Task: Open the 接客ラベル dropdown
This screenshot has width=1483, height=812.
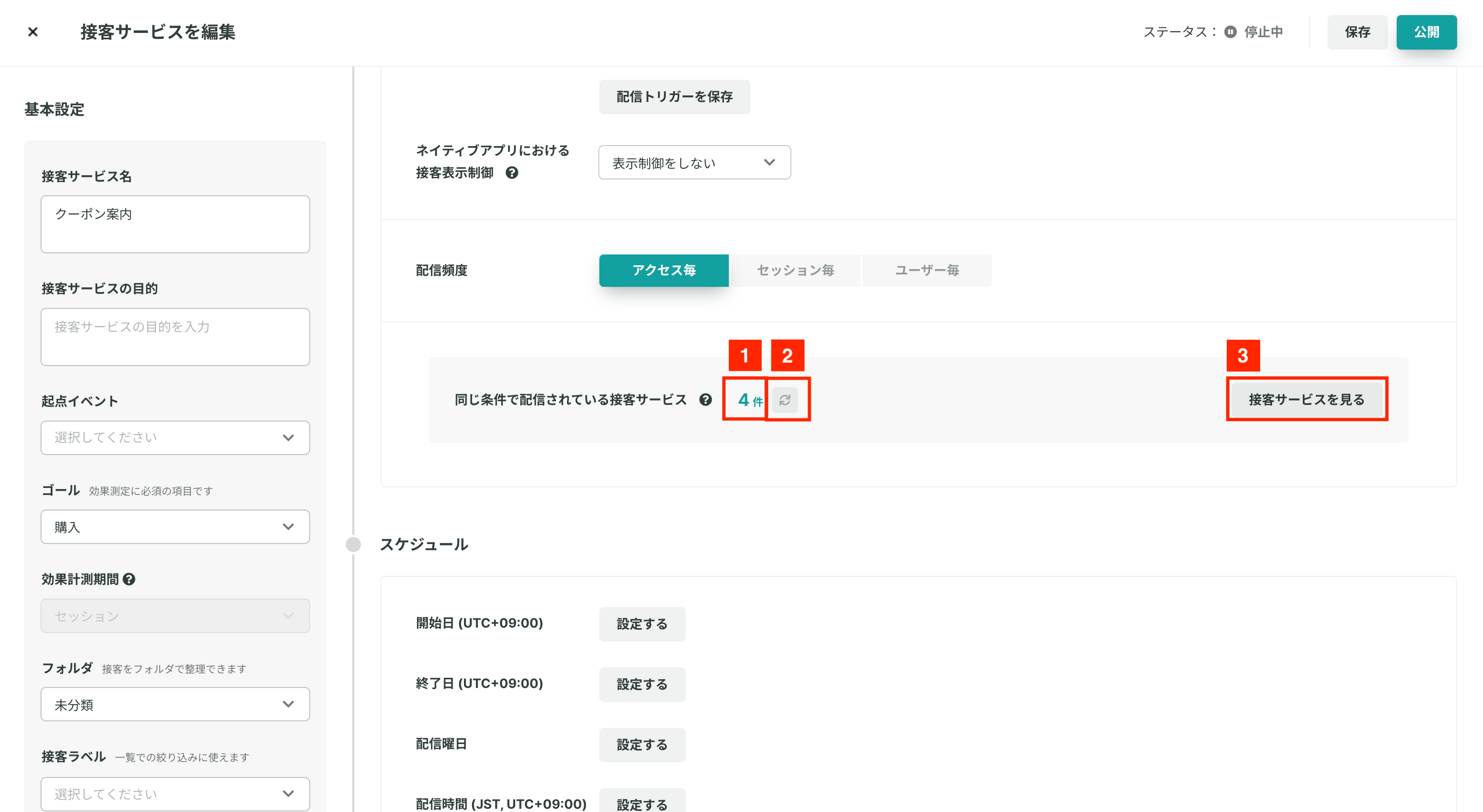Action: coord(175,794)
